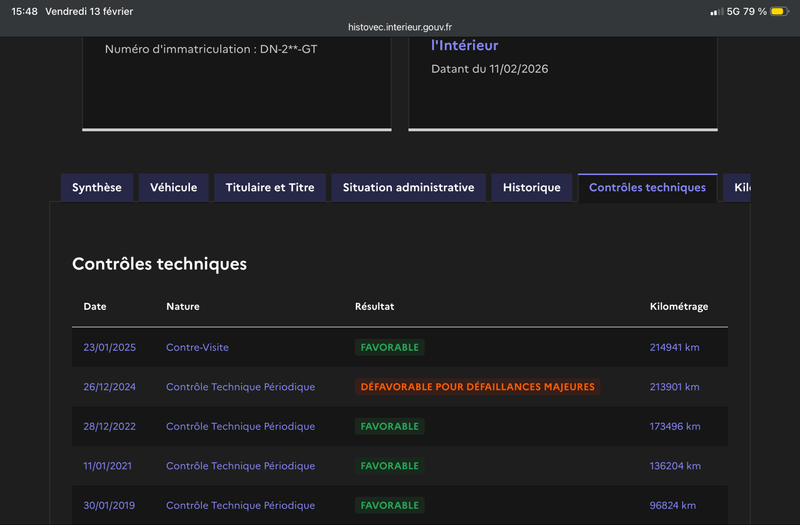Click the Favorable badge for 11/01/2021

(389, 466)
